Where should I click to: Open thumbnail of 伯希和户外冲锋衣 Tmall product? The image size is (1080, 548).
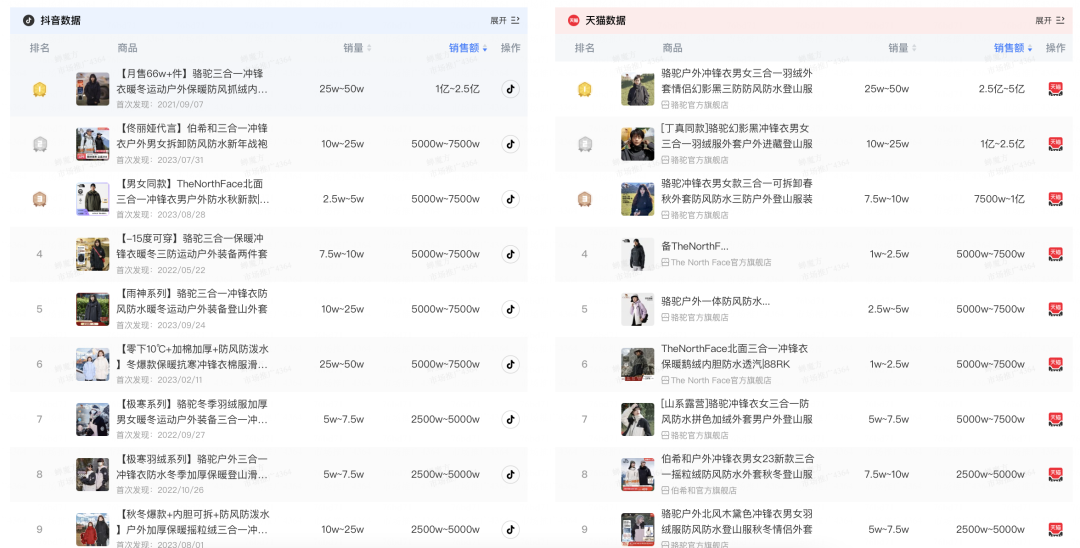coord(638,474)
